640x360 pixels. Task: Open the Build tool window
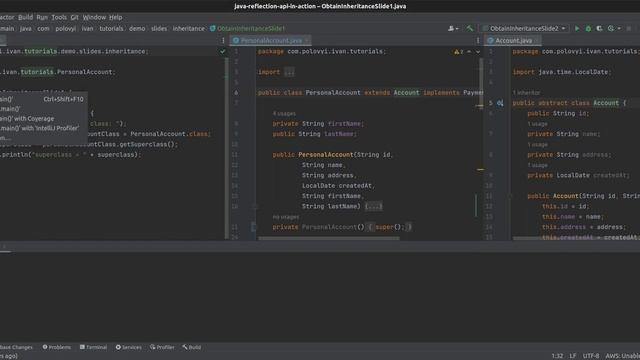tap(192, 347)
